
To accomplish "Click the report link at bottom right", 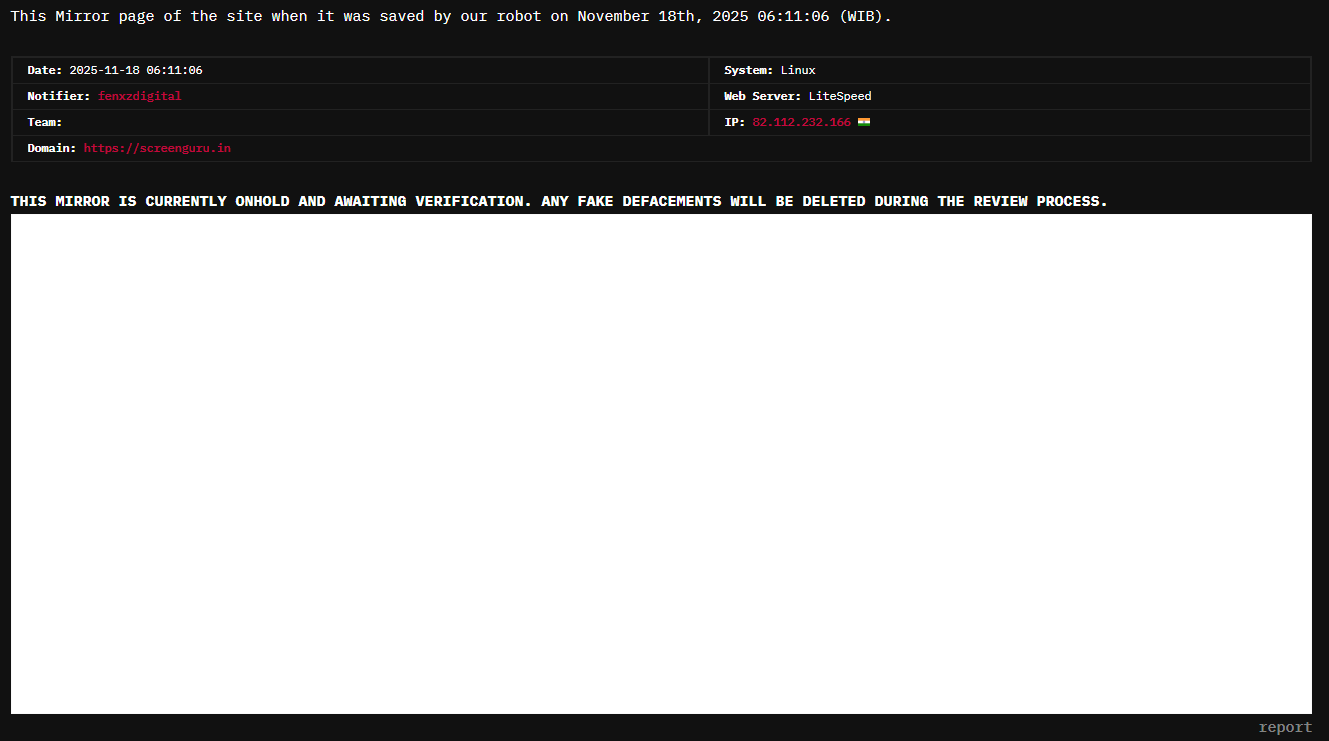I will (x=1285, y=727).
